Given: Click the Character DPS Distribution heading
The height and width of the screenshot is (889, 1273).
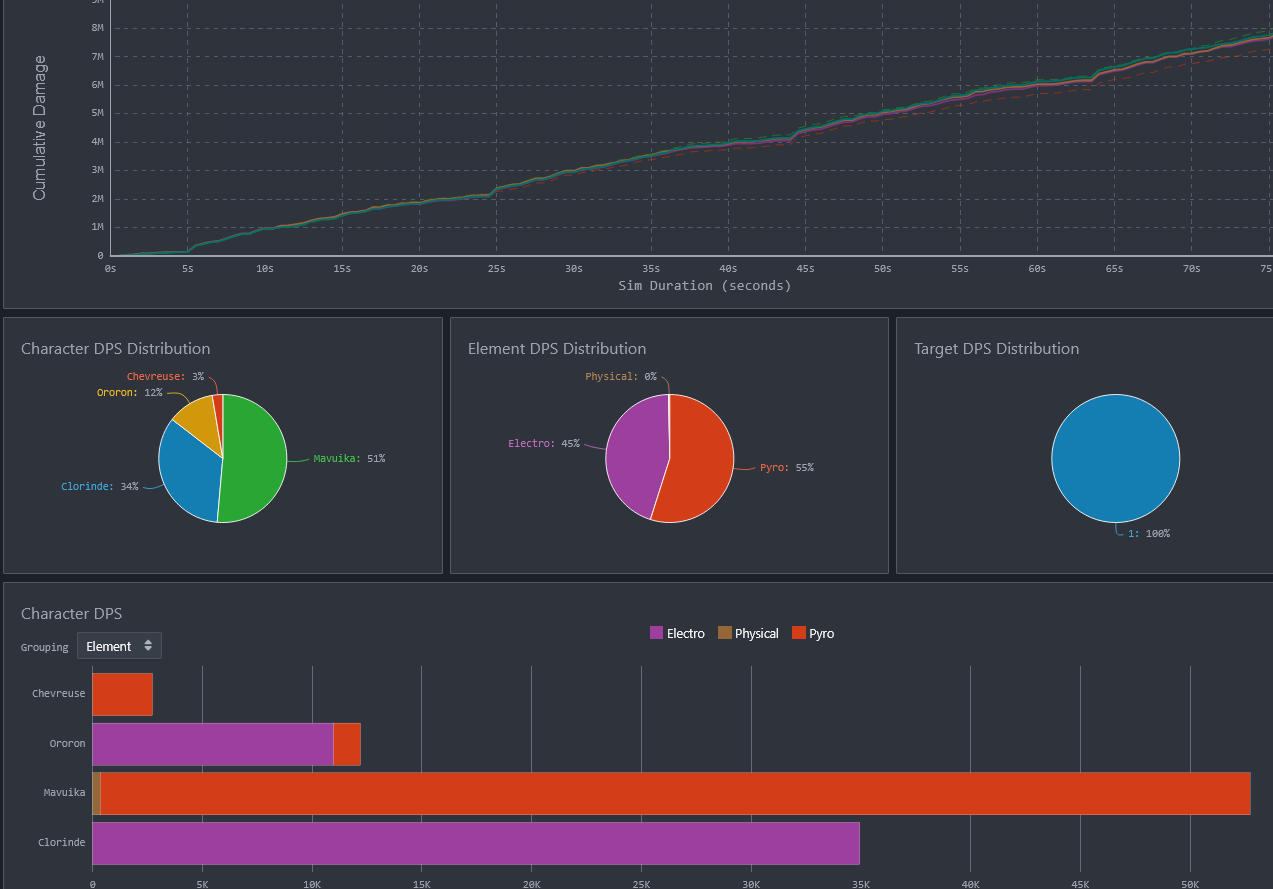Looking at the screenshot, I should 115,349.
